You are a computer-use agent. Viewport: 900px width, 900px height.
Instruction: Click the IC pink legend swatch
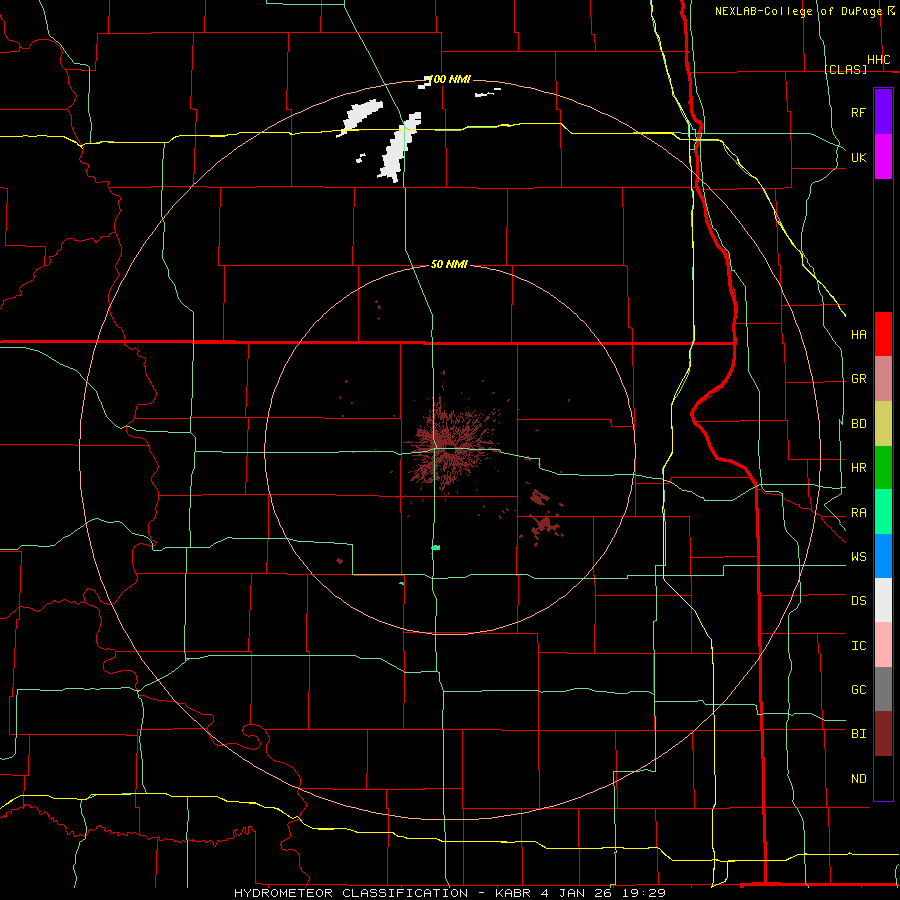(883, 645)
